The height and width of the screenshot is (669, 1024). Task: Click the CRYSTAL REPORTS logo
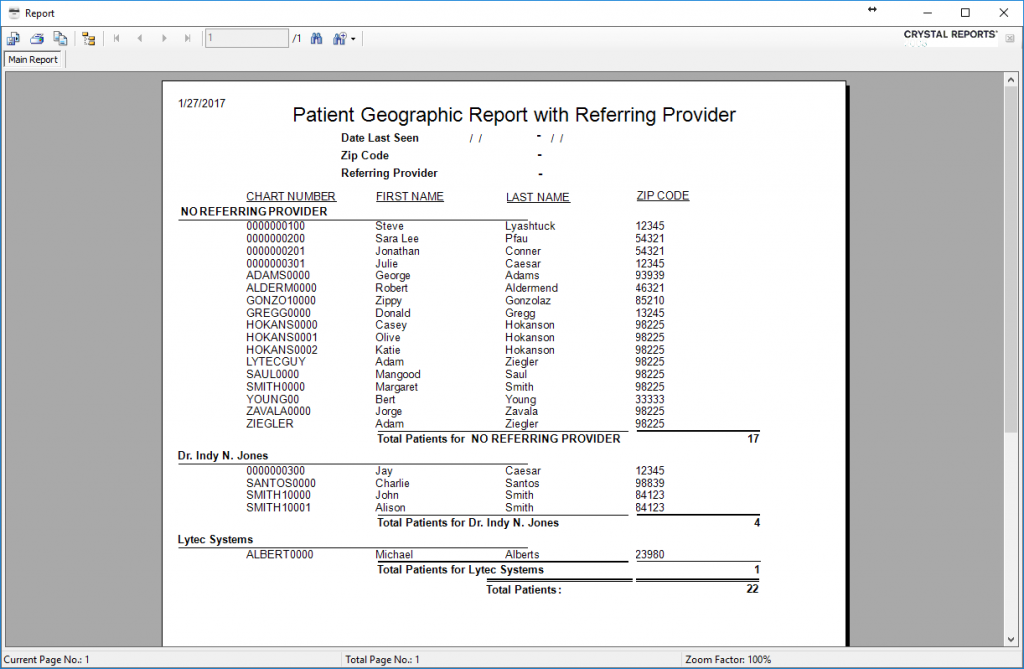(x=948, y=34)
